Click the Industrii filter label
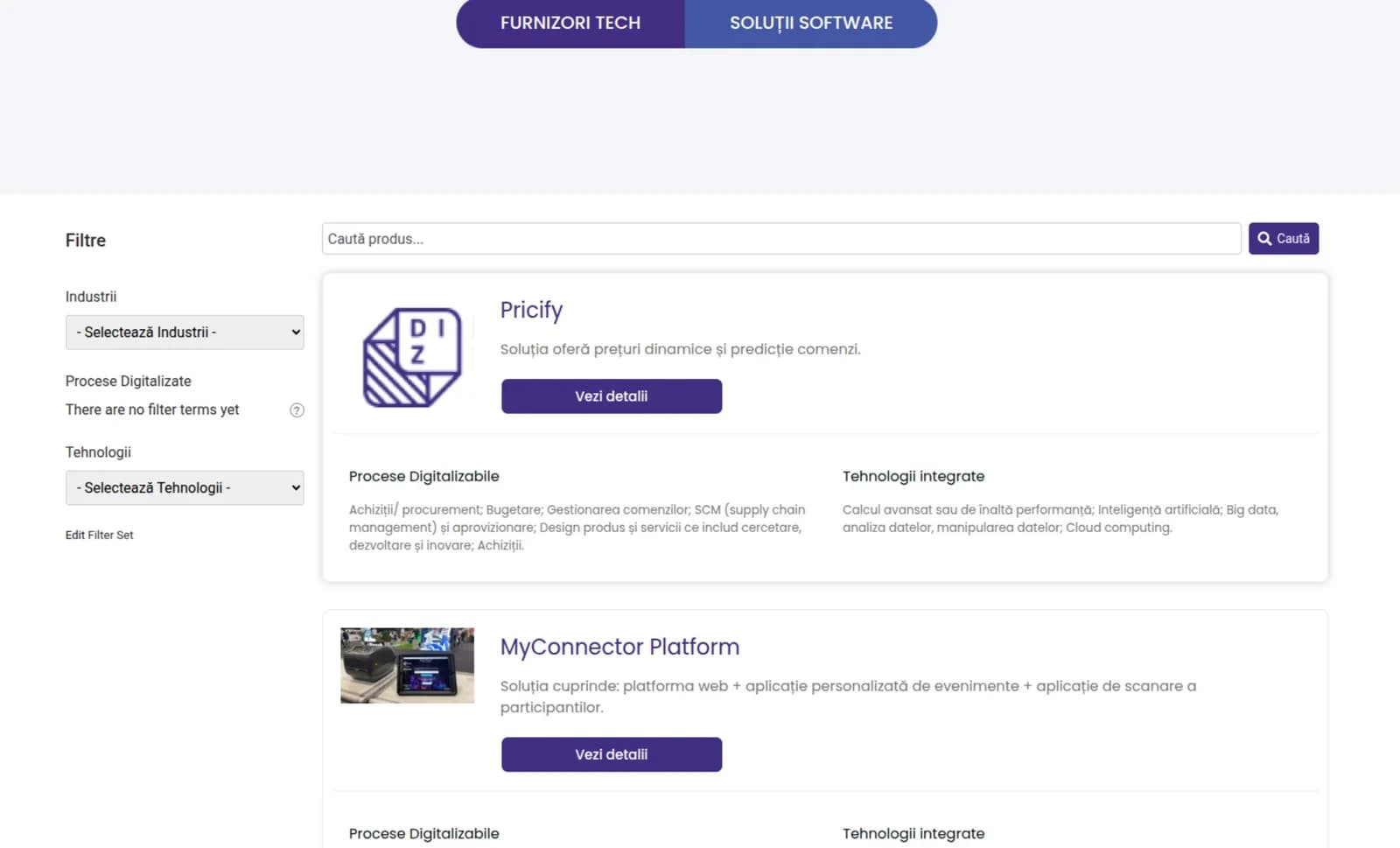 [x=91, y=297]
